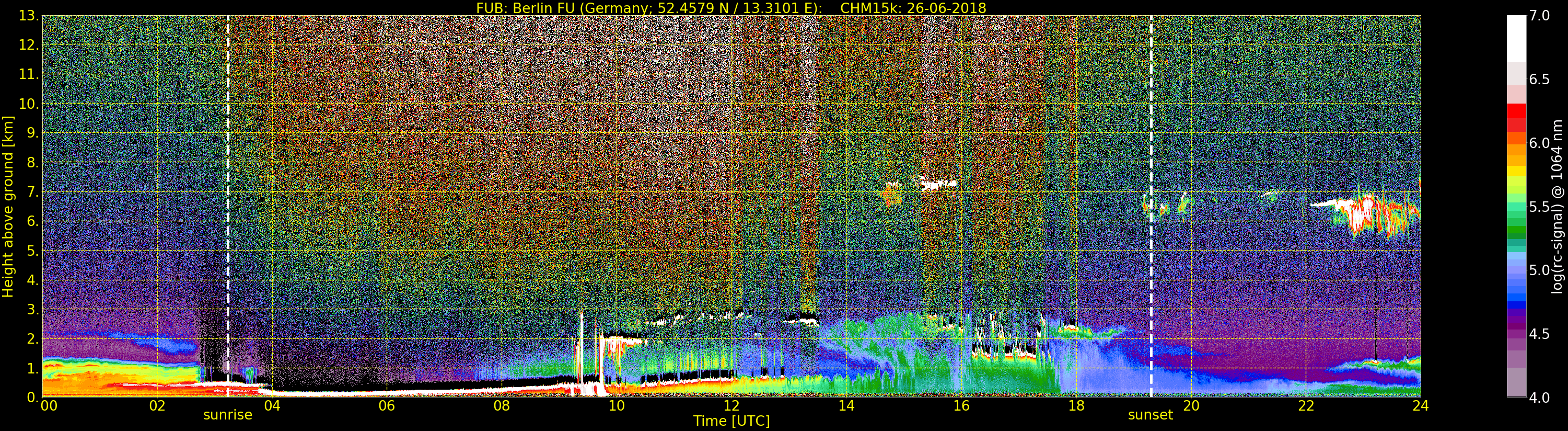The height and width of the screenshot is (431, 1568).
Task: Click the '14' time axis tick label
Action: (846, 406)
